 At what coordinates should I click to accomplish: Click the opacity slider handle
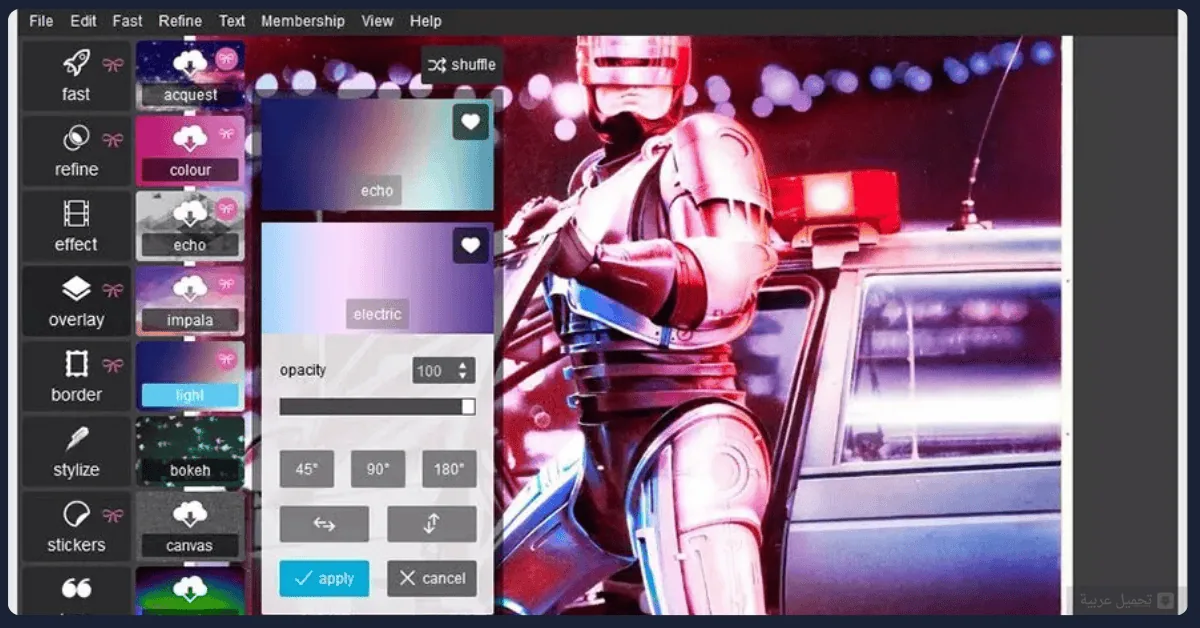point(468,407)
